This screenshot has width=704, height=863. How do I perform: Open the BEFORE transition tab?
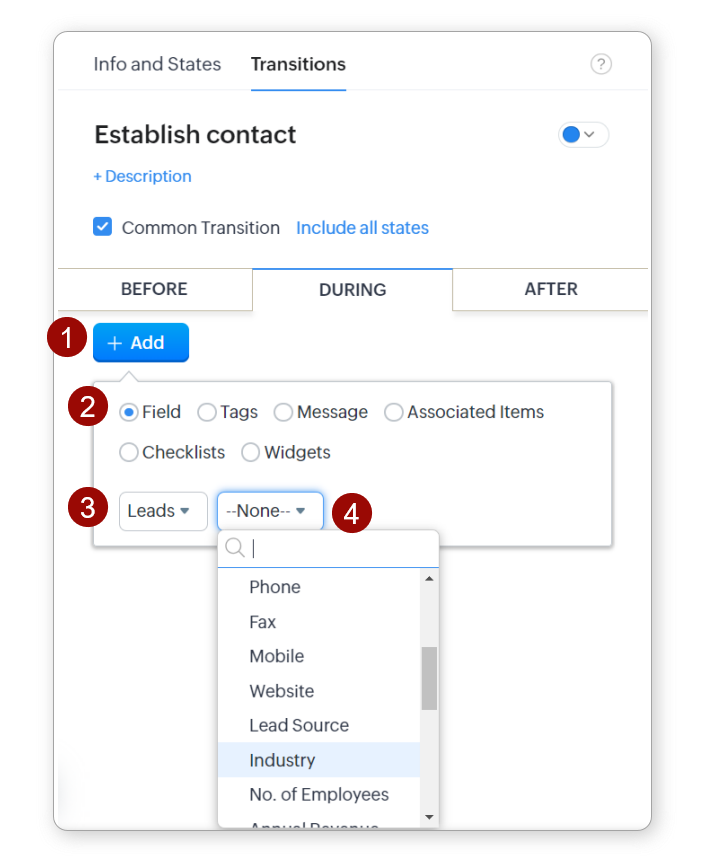coord(154,289)
